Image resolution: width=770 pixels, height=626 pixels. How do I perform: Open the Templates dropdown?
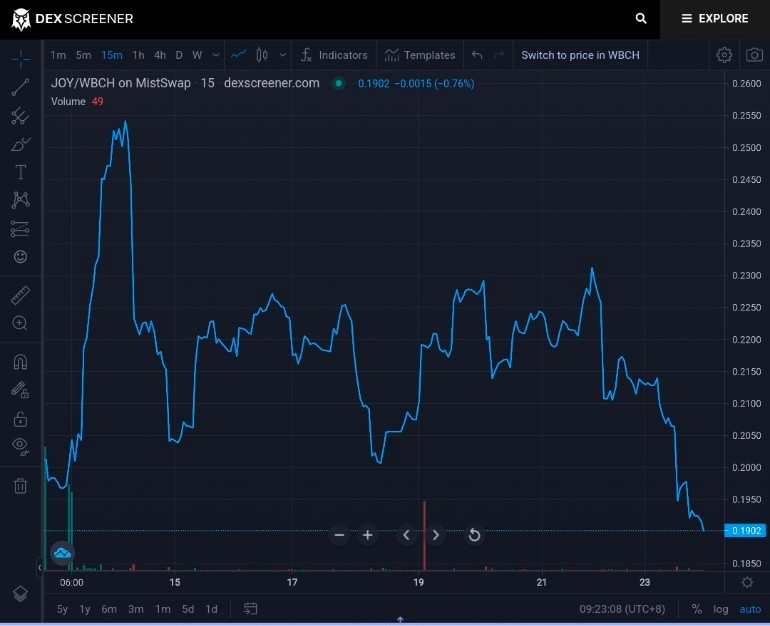tap(420, 55)
